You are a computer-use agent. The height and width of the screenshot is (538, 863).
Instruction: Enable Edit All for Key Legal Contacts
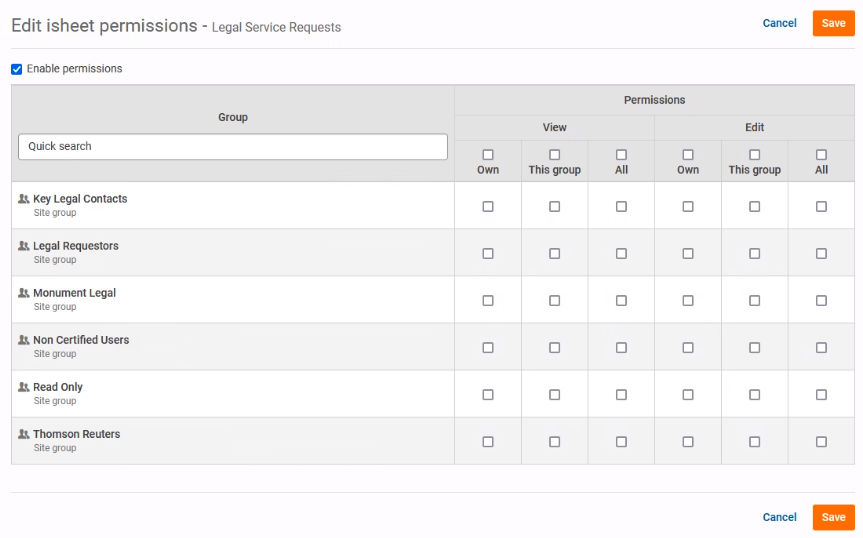[821, 206]
